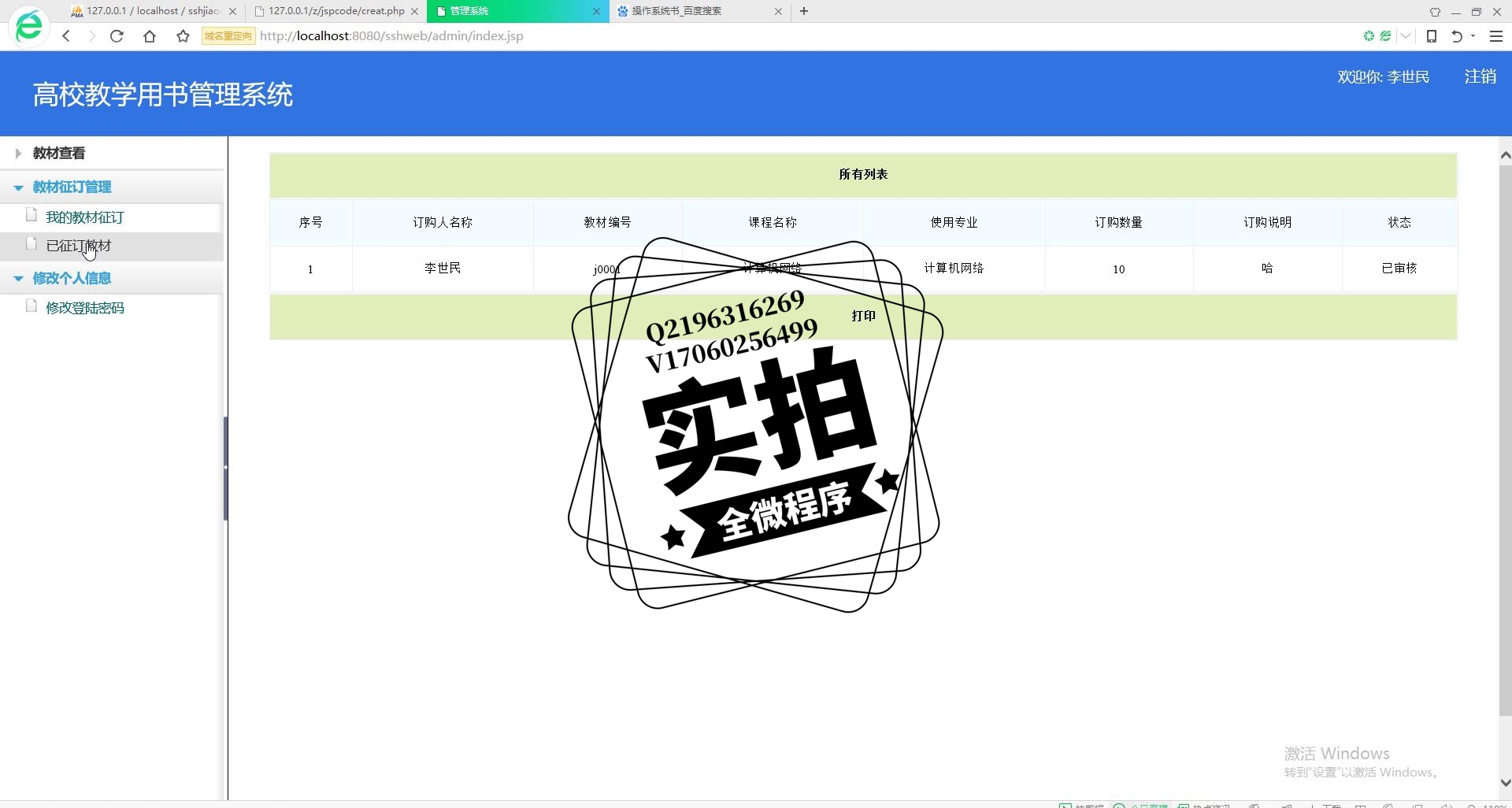Open the address bar dropdown chevron
This screenshot has width=1512, height=808.
coord(1406,36)
